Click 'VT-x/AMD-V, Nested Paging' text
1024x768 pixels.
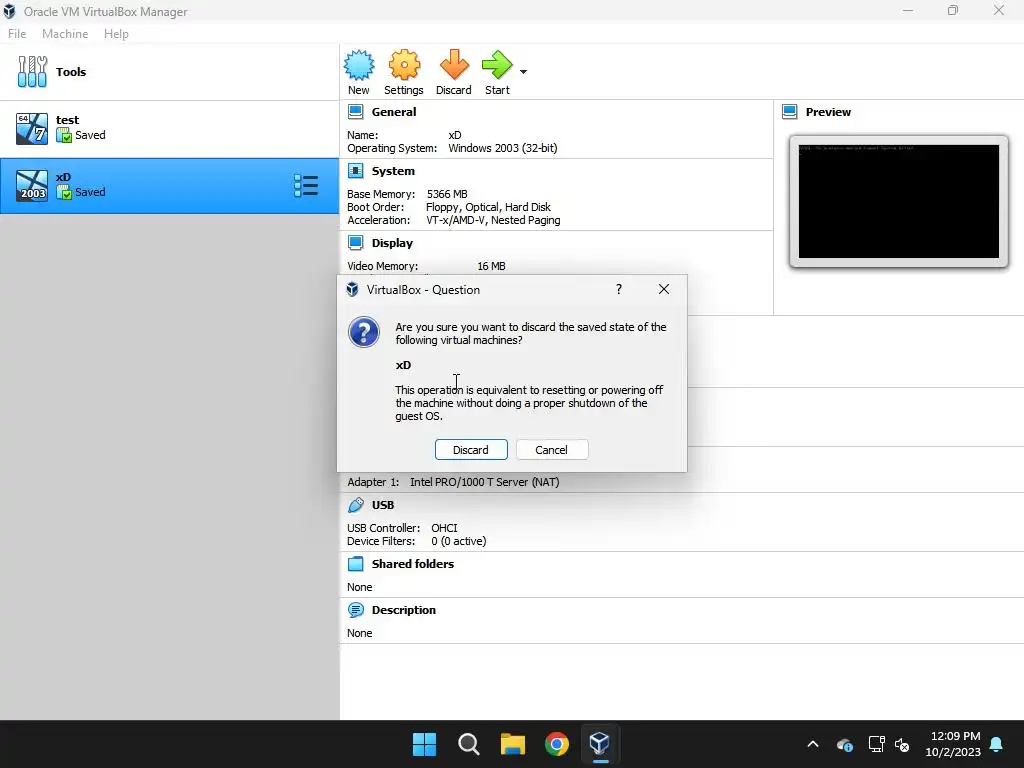pos(493,220)
